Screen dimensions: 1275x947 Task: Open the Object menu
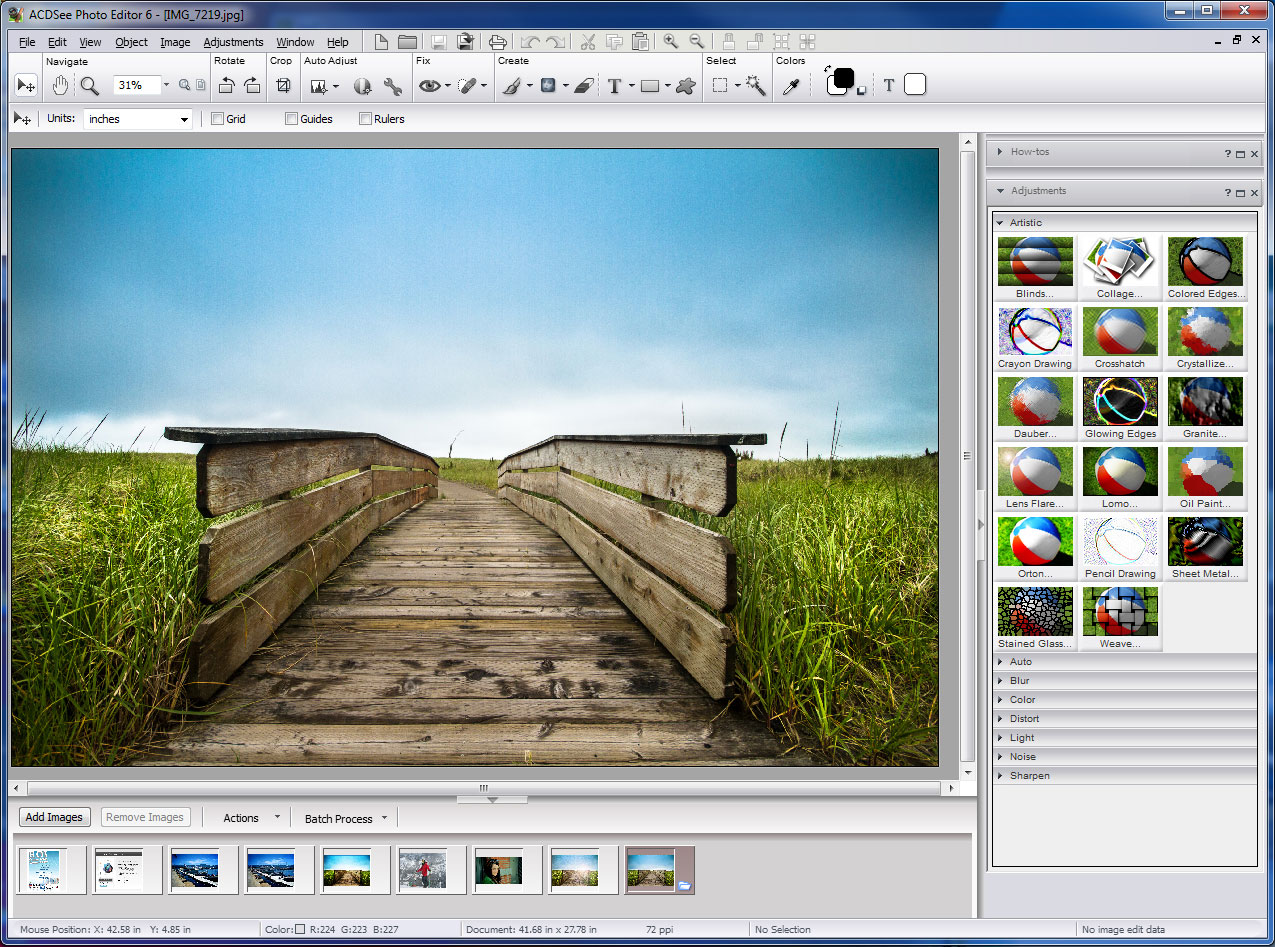click(131, 42)
